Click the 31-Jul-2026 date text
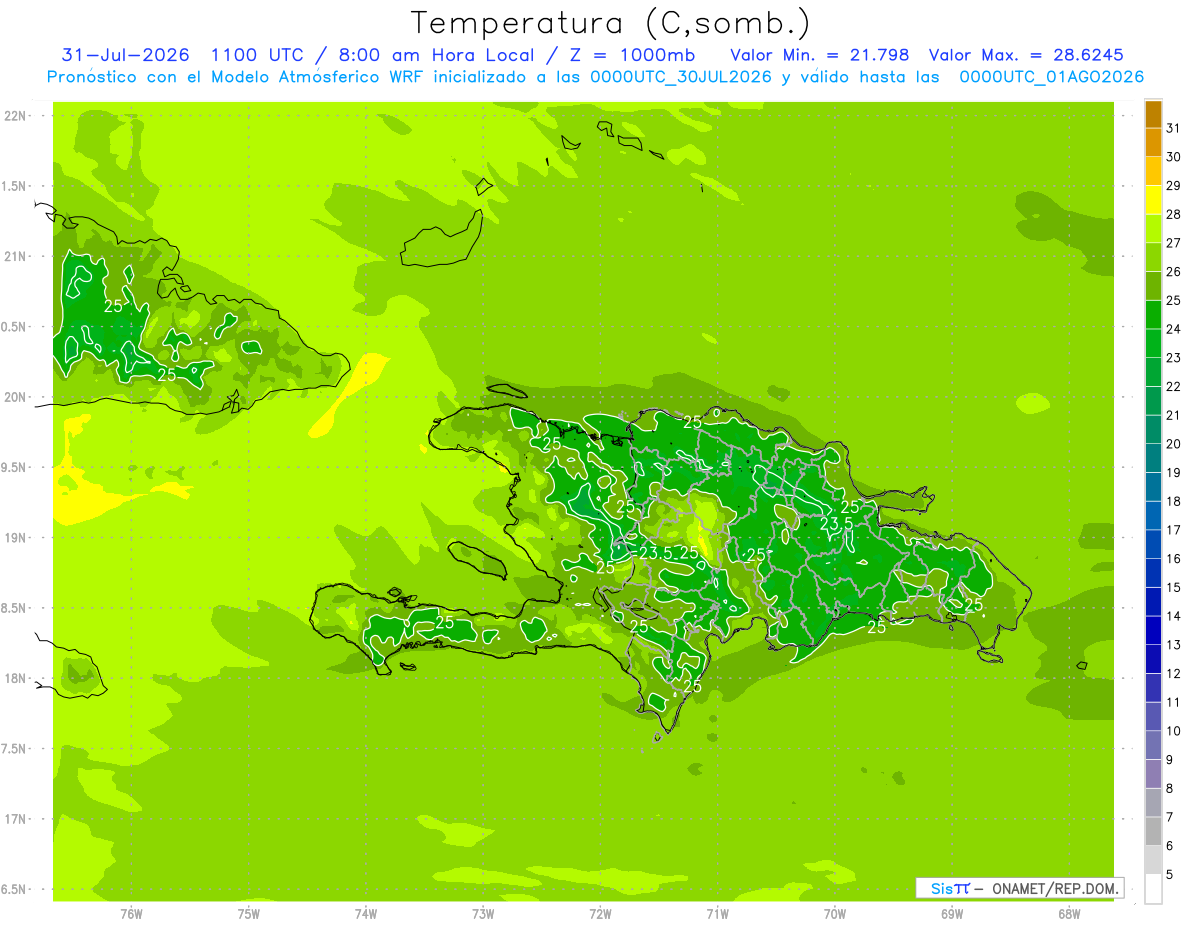Viewport: 1200px width, 927px height. 126,55
